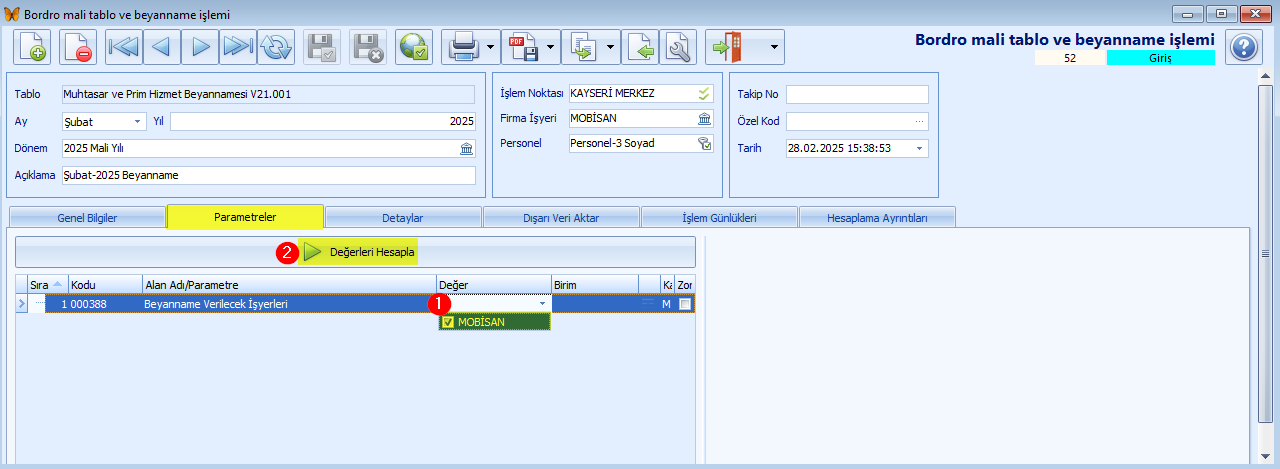Image resolution: width=1280 pixels, height=469 pixels.
Task: Go to the first record
Action: tap(124, 47)
